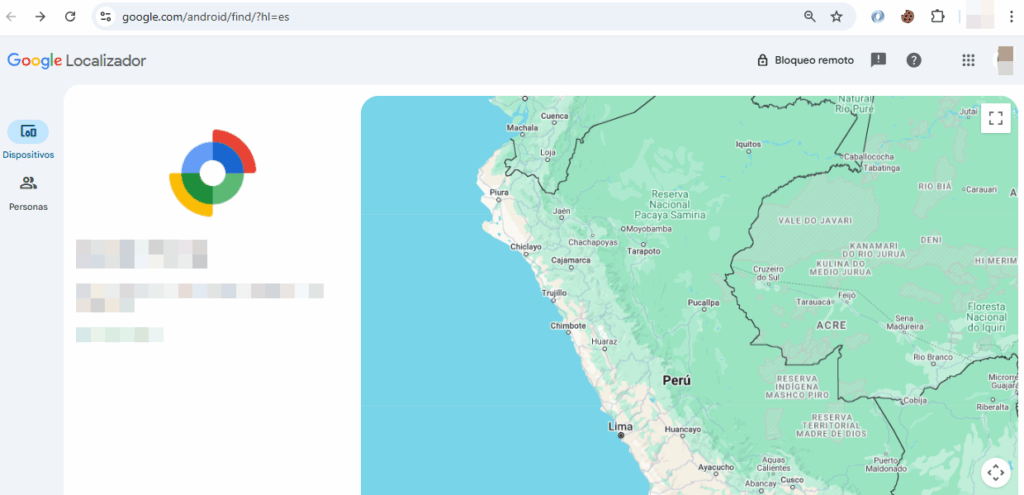Viewport: 1024px width, 495px height.
Task: Click the Google Localizador logo
Action: click(x=77, y=61)
